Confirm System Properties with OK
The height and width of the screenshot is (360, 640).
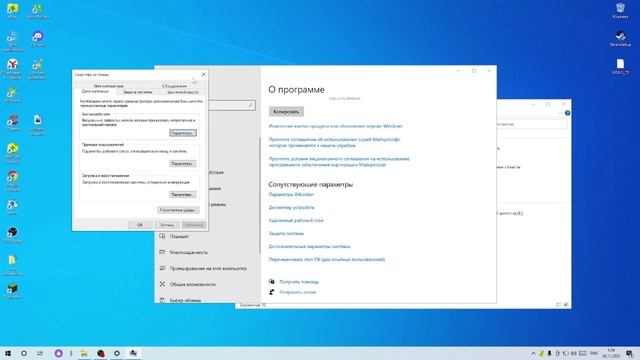tap(140, 225)
